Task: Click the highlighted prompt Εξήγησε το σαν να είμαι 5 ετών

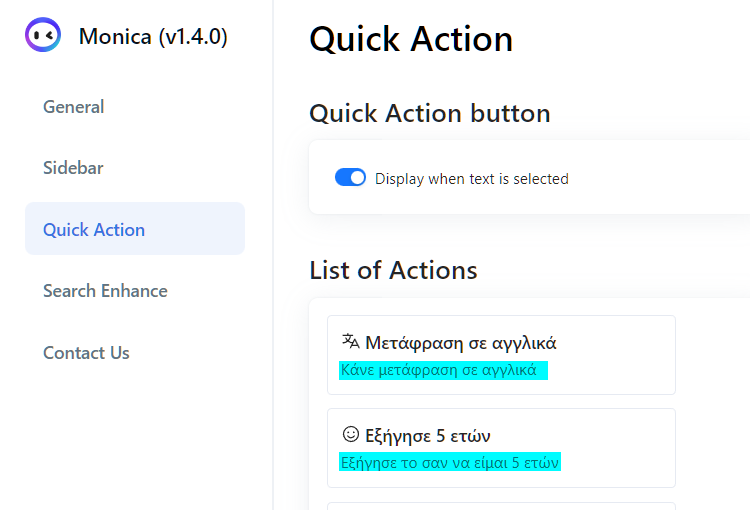Action: click(x=450, y=462)
